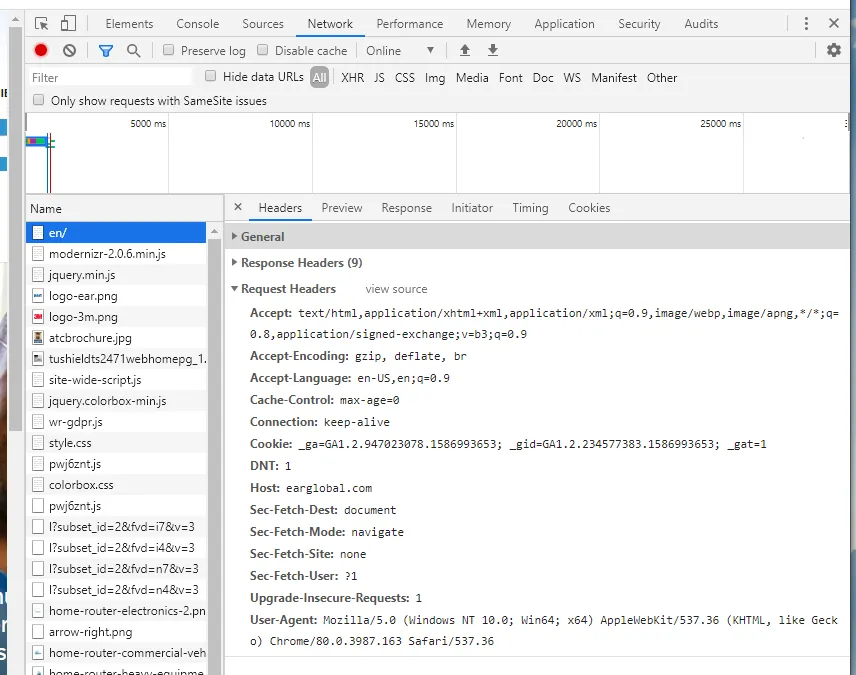The width and height of the screenshot is (856, 675).
Task: Show the request Response tab
Action: 406,208
